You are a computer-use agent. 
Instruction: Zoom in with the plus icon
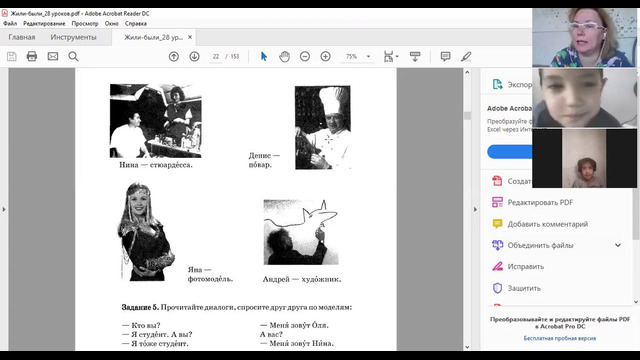click(325, 56)
